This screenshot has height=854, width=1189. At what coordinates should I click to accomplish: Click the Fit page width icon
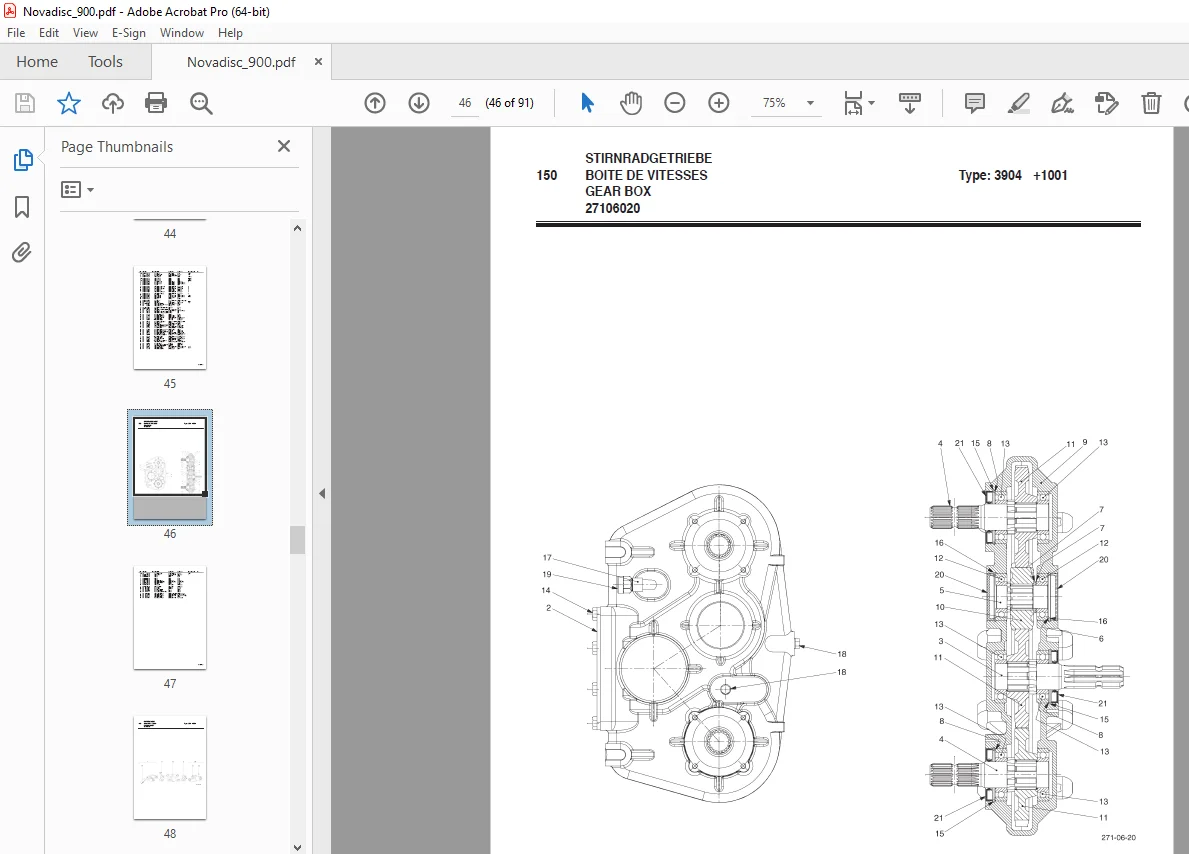(853, 103)
